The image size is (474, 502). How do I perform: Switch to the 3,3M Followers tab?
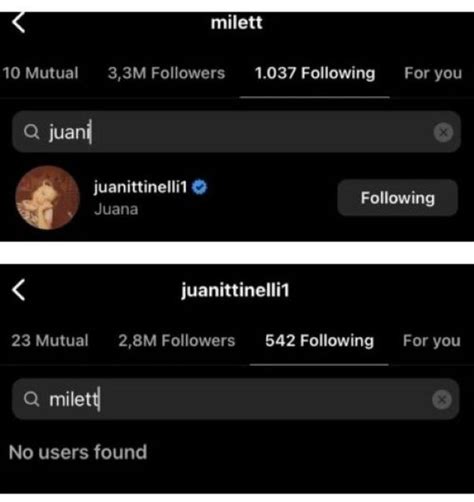166,73
